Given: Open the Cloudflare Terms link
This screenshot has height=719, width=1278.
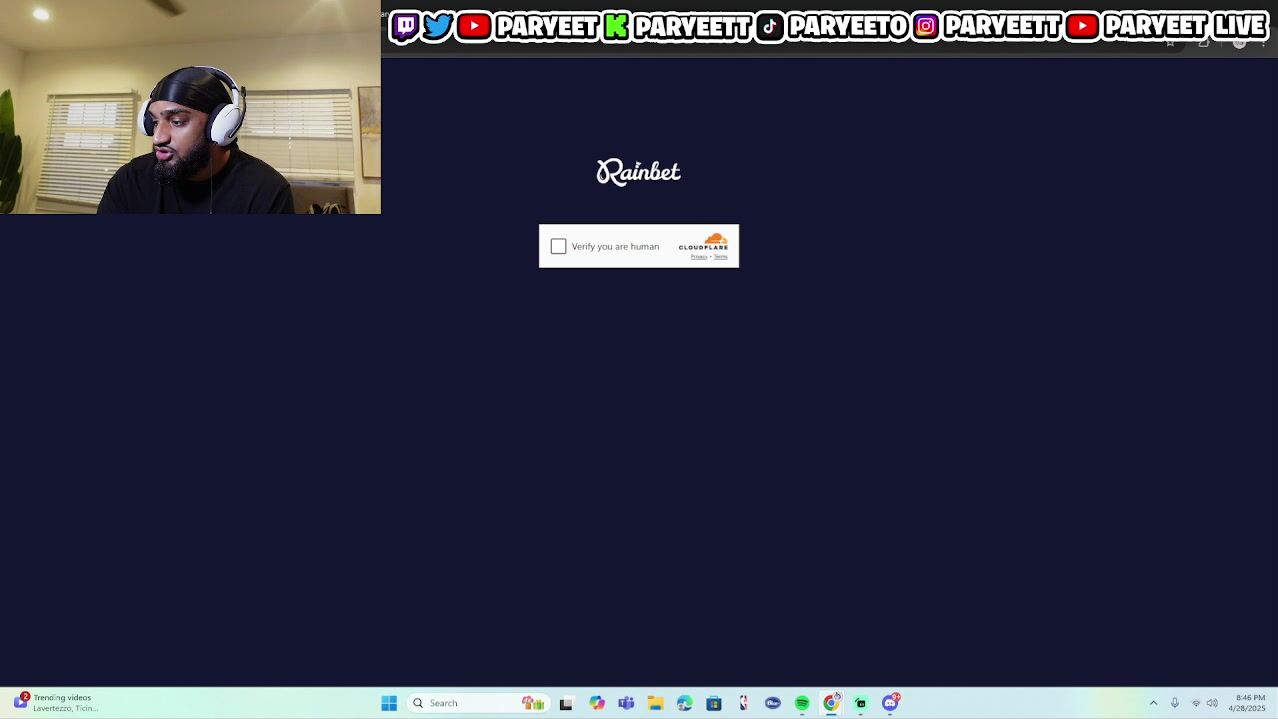Looking at the screenshot, I should [x=720, y=257].
